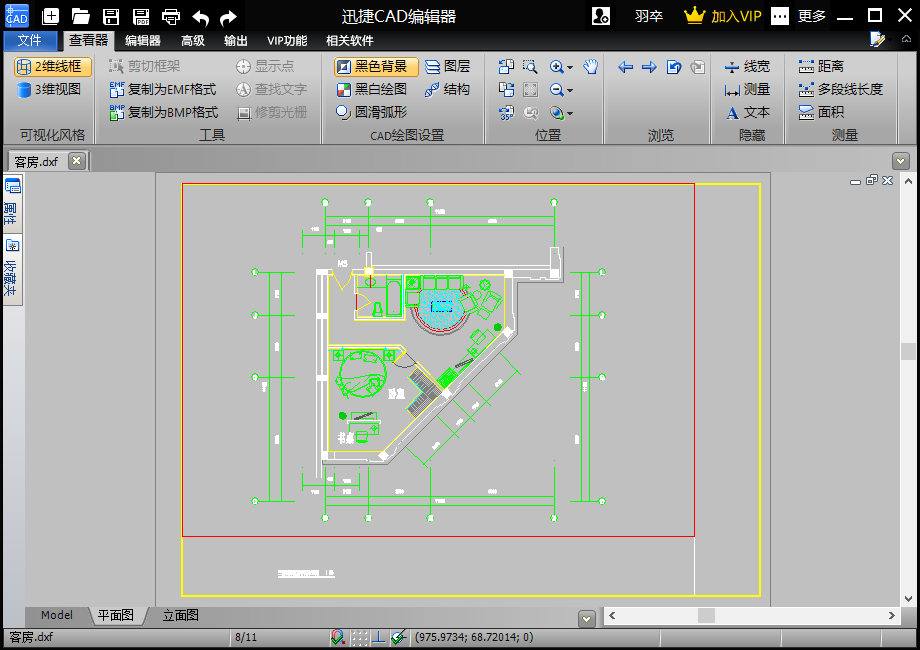The width and height of the screenshot is (920, 650).
Task: Switch to the 编辑器 ribbon tab
Action: pos(143,40)
